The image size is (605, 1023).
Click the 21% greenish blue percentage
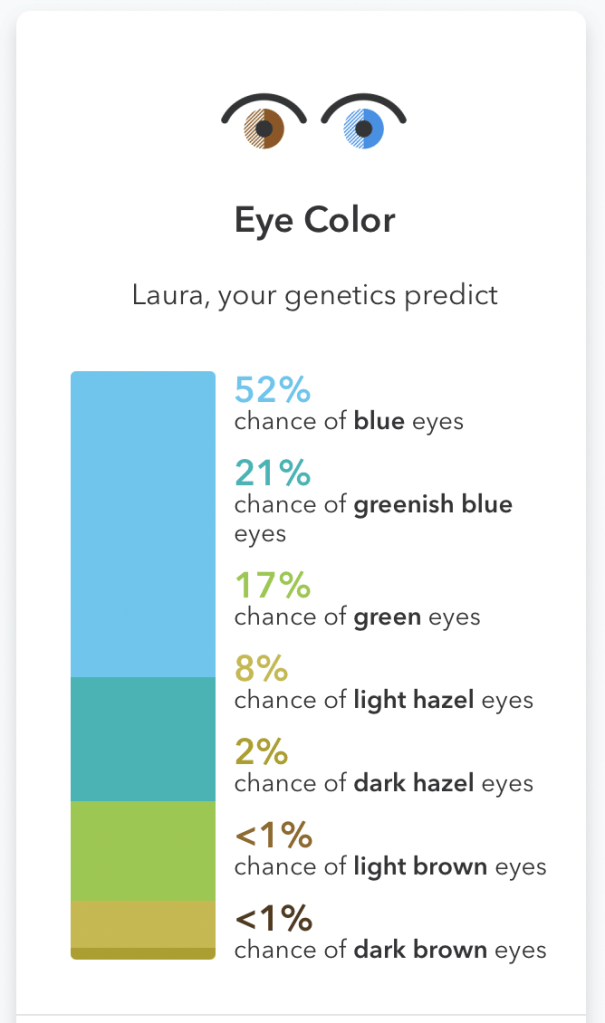(272, 472)
